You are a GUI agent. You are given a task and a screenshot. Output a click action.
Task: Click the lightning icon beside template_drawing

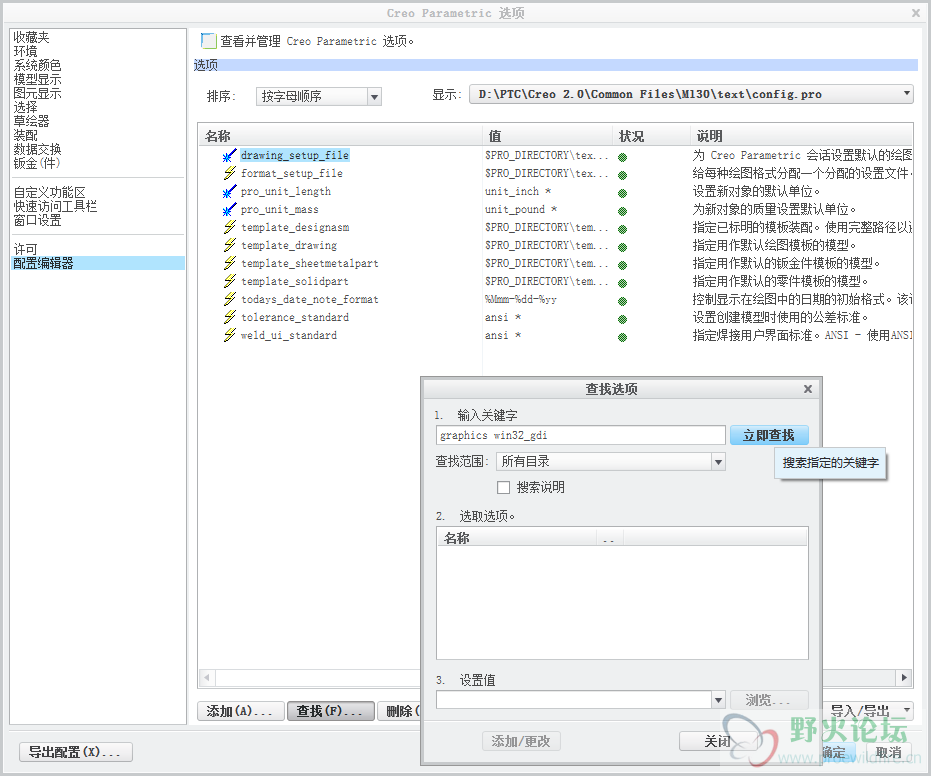point(229,245)
